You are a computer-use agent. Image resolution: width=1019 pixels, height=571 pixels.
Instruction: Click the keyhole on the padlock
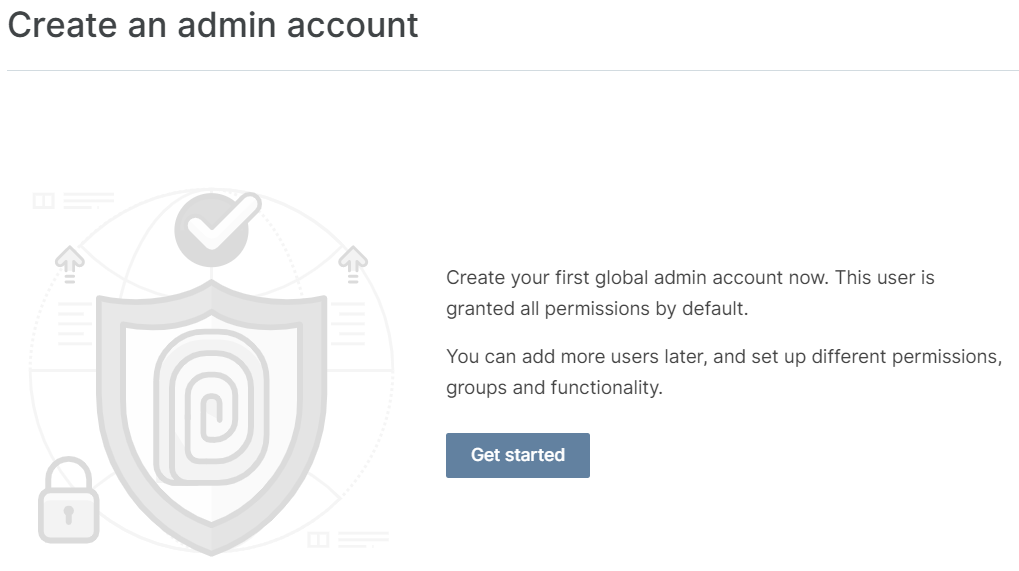coord(68,514)
